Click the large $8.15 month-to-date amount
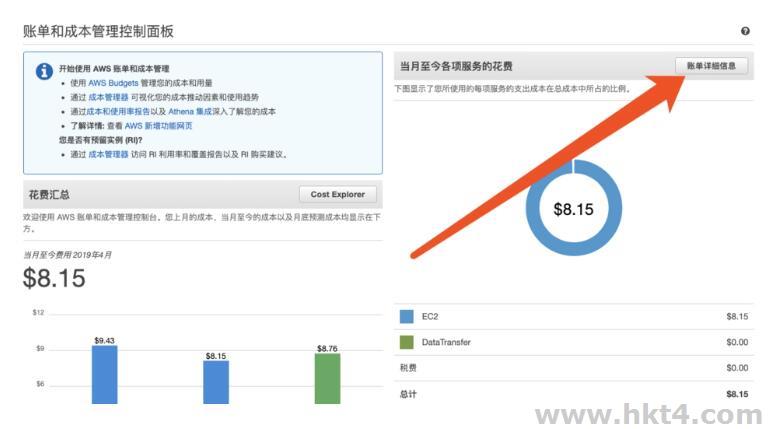This screenshot has height=429, width=773. pyautogui.click(x=54, y=278)
